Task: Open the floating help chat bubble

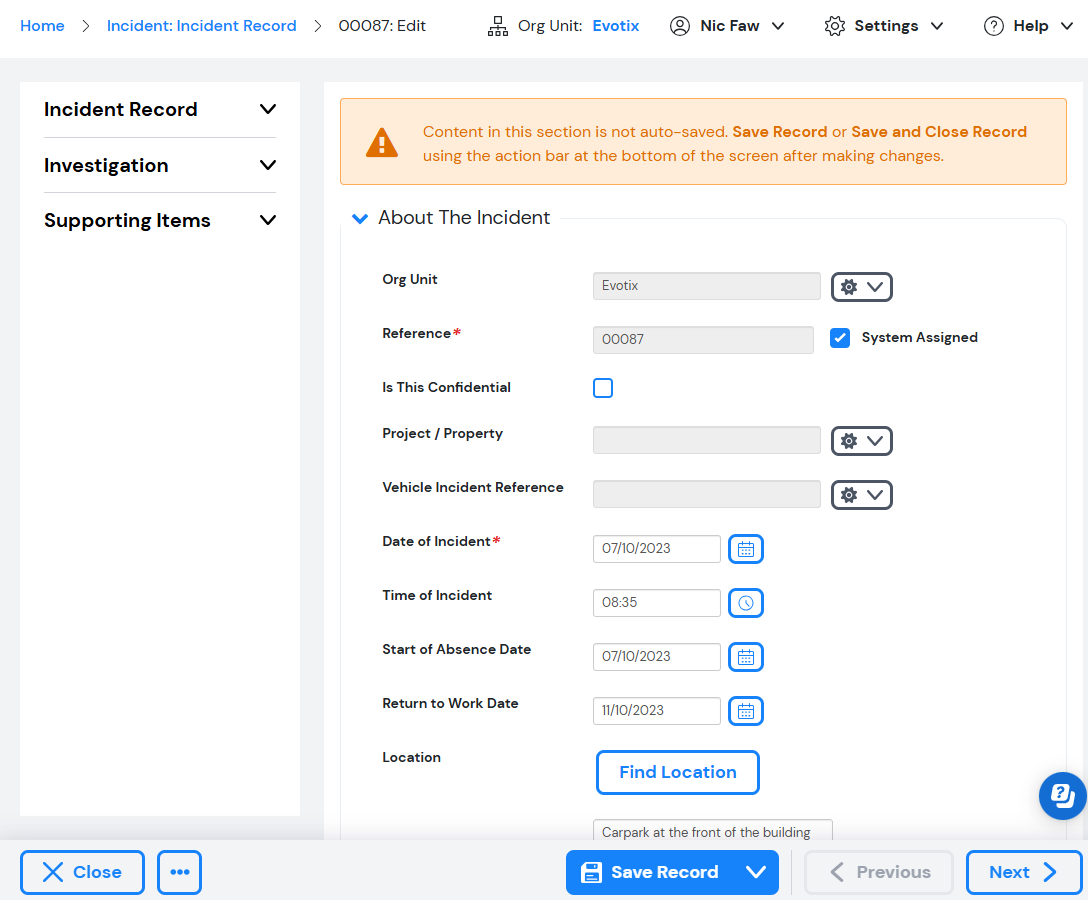Action: 1062,795
